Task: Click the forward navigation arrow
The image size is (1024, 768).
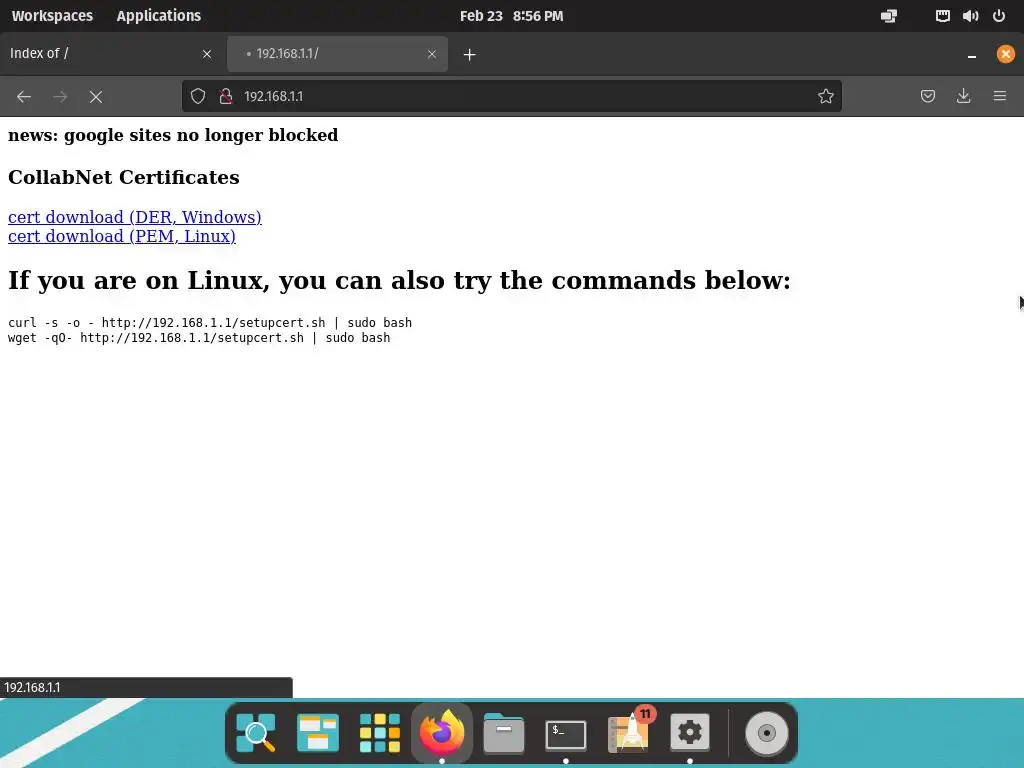Action: coord(60,97)
